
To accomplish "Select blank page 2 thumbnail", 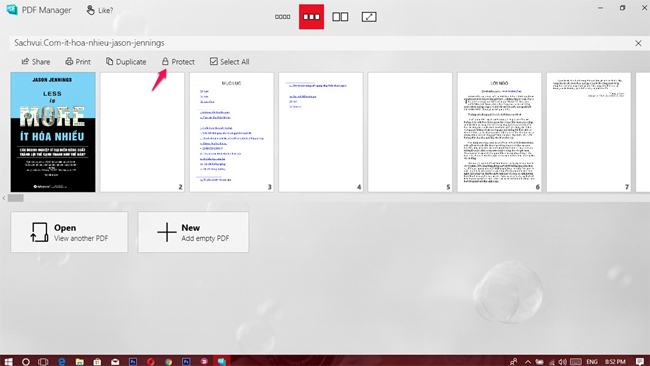I will pos(142,132).
